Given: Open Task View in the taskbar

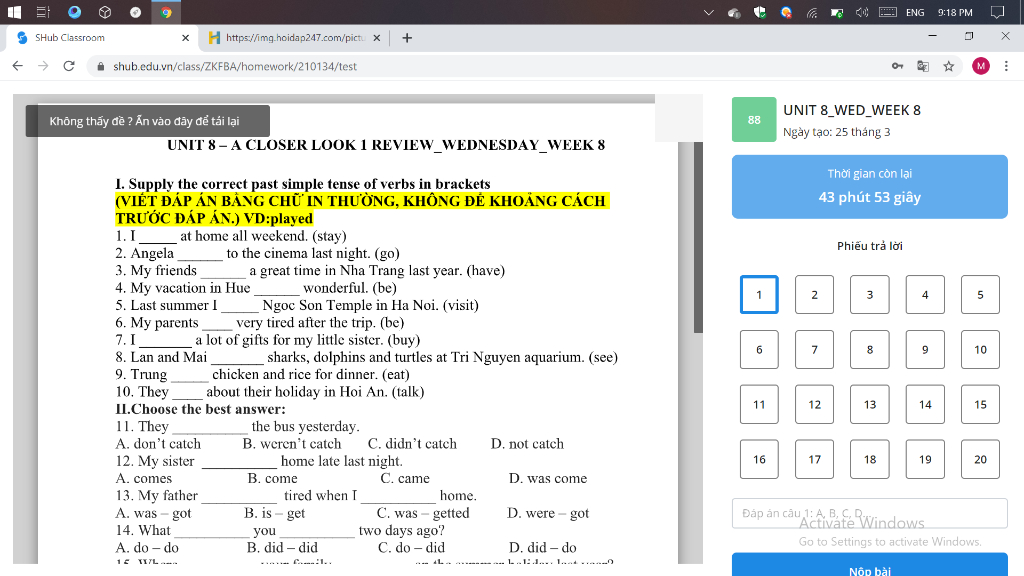Looking at the screenshot, I should (43, 12).
